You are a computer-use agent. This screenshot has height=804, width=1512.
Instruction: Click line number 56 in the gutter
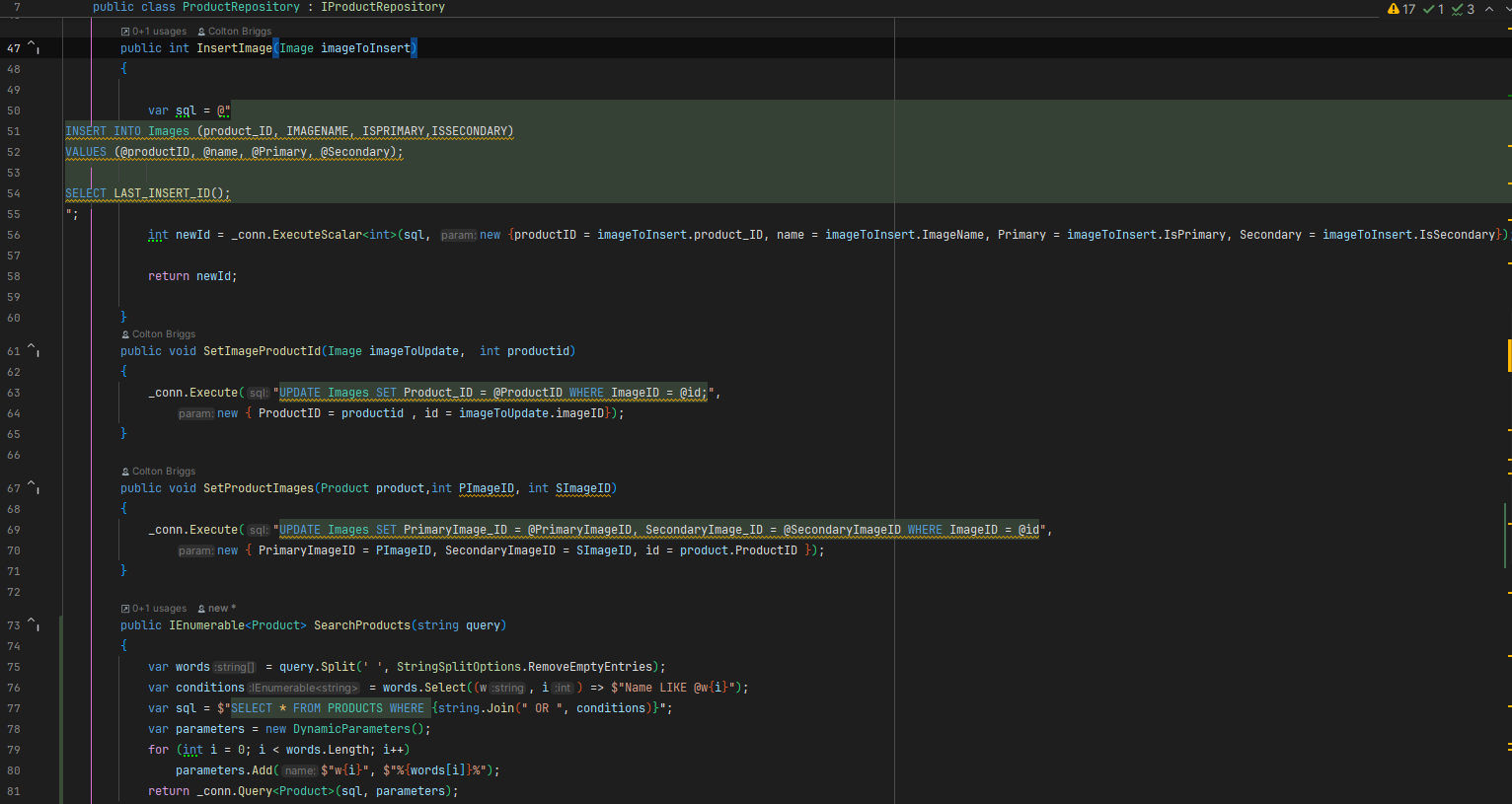click(14, 235)
